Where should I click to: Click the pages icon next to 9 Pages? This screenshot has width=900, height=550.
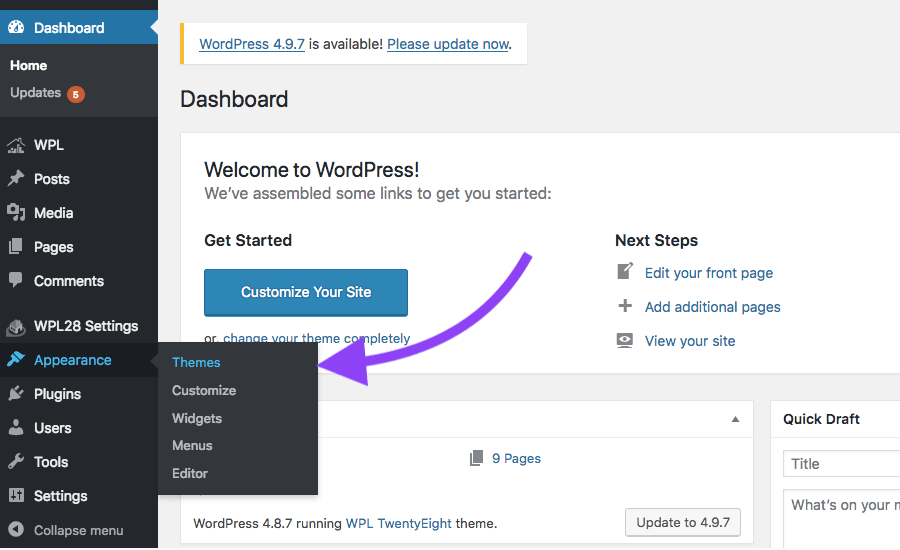point(476,458)
